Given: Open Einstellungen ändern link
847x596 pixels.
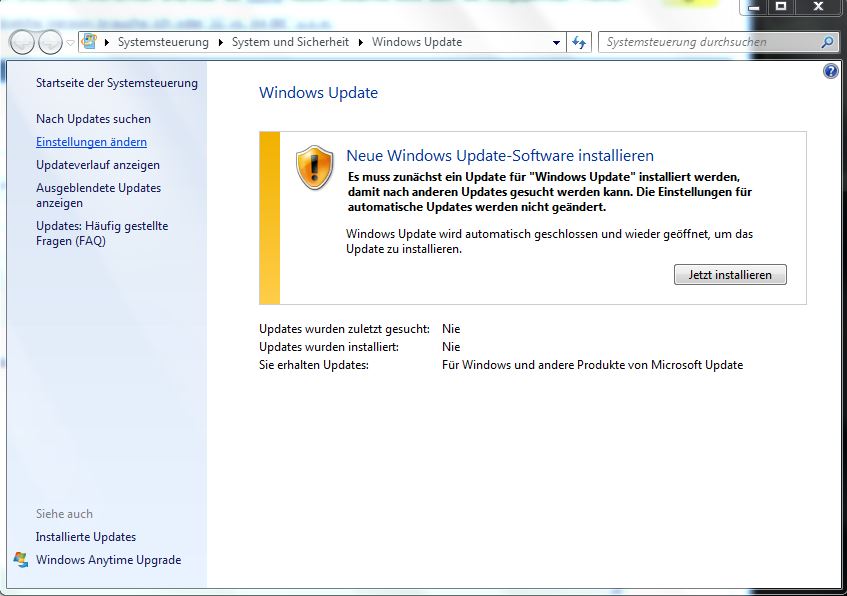Looking at the screenshot, I should [x=91, y=142].
